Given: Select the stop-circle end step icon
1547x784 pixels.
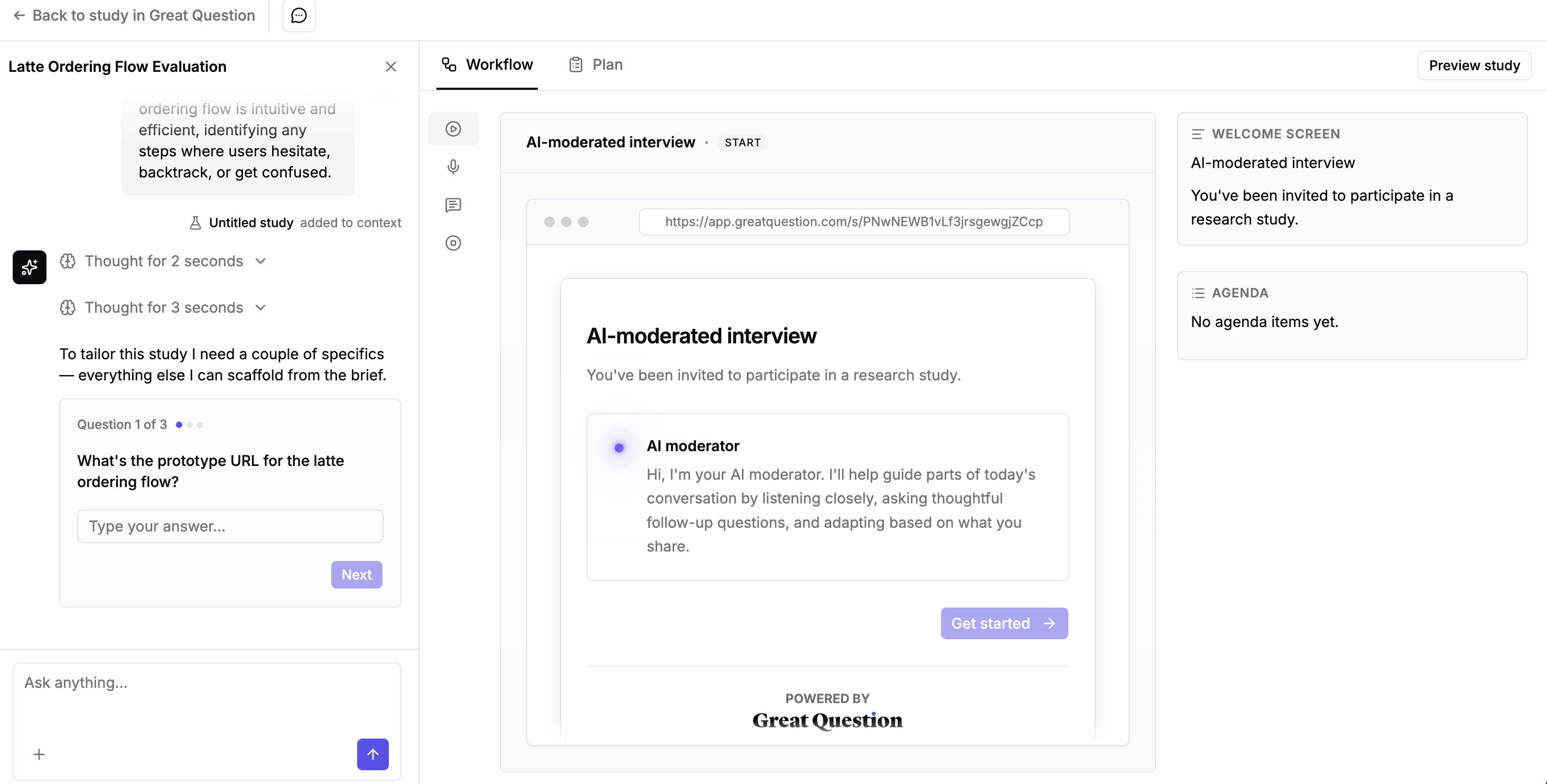Looking at the screenshot, I should click(x=453, y=243).
